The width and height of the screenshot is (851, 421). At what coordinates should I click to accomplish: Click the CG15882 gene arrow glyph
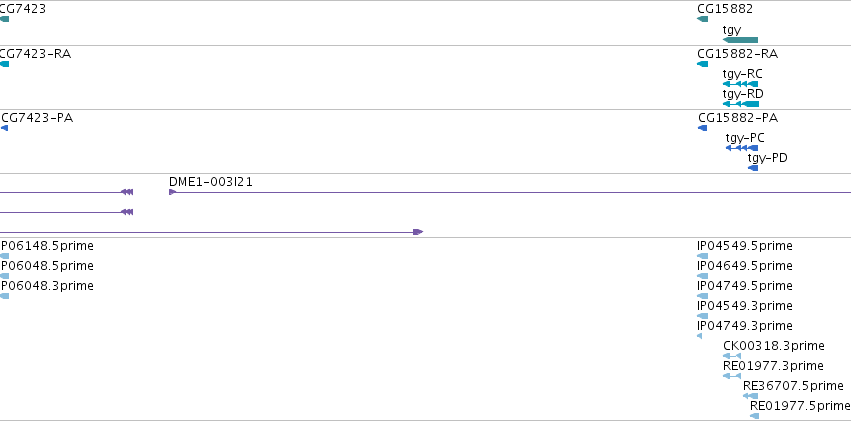(x=702, y=19)
